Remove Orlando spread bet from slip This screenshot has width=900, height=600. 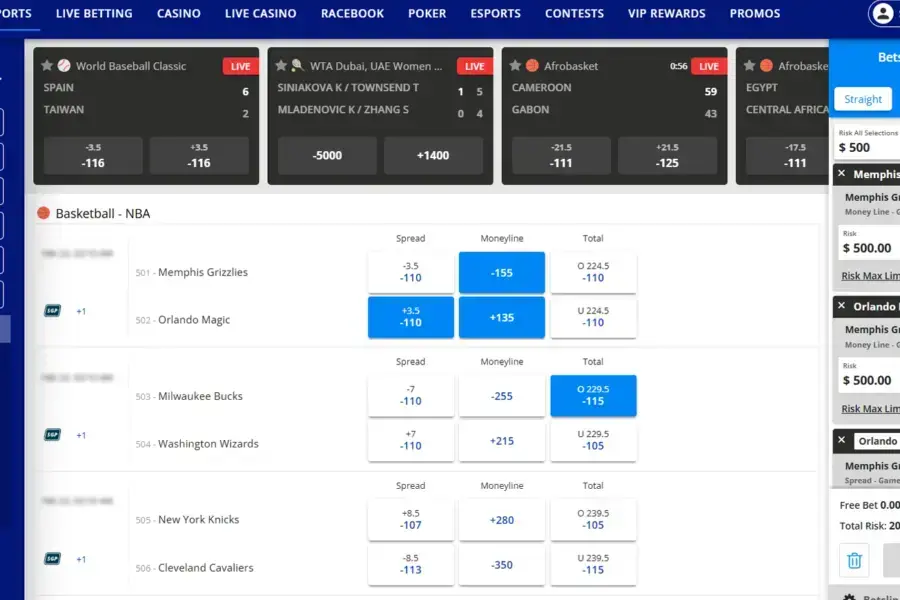point(841,440)
